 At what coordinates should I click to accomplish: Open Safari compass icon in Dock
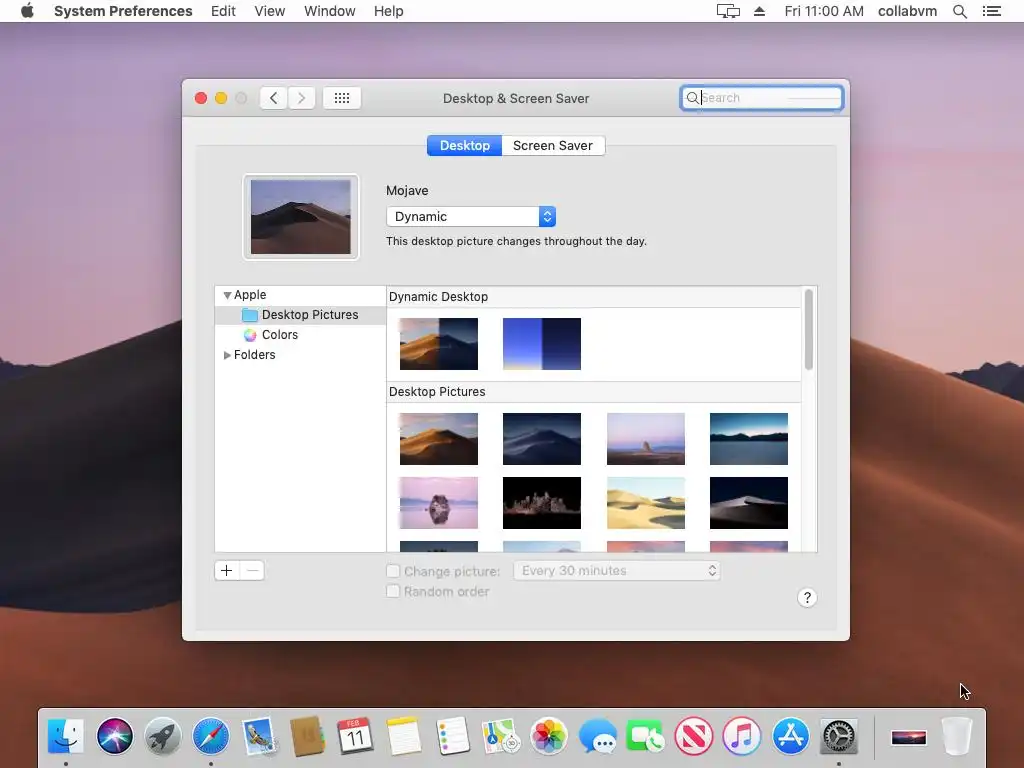coord(211,736)
